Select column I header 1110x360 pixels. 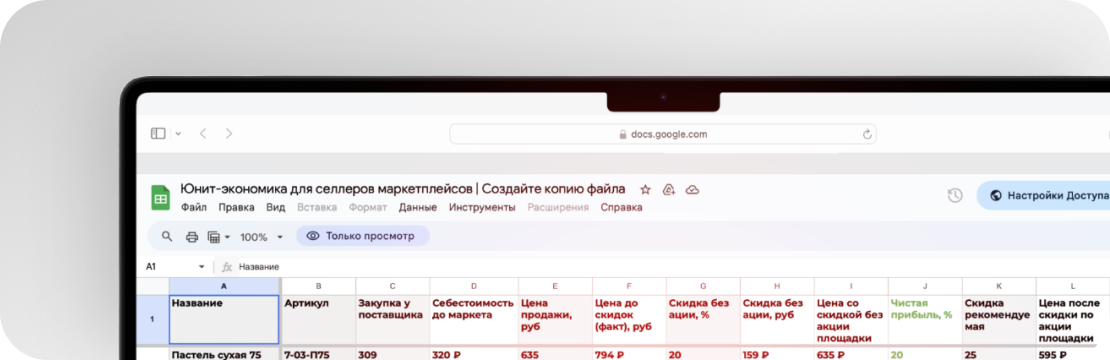(x=851, y=286)
